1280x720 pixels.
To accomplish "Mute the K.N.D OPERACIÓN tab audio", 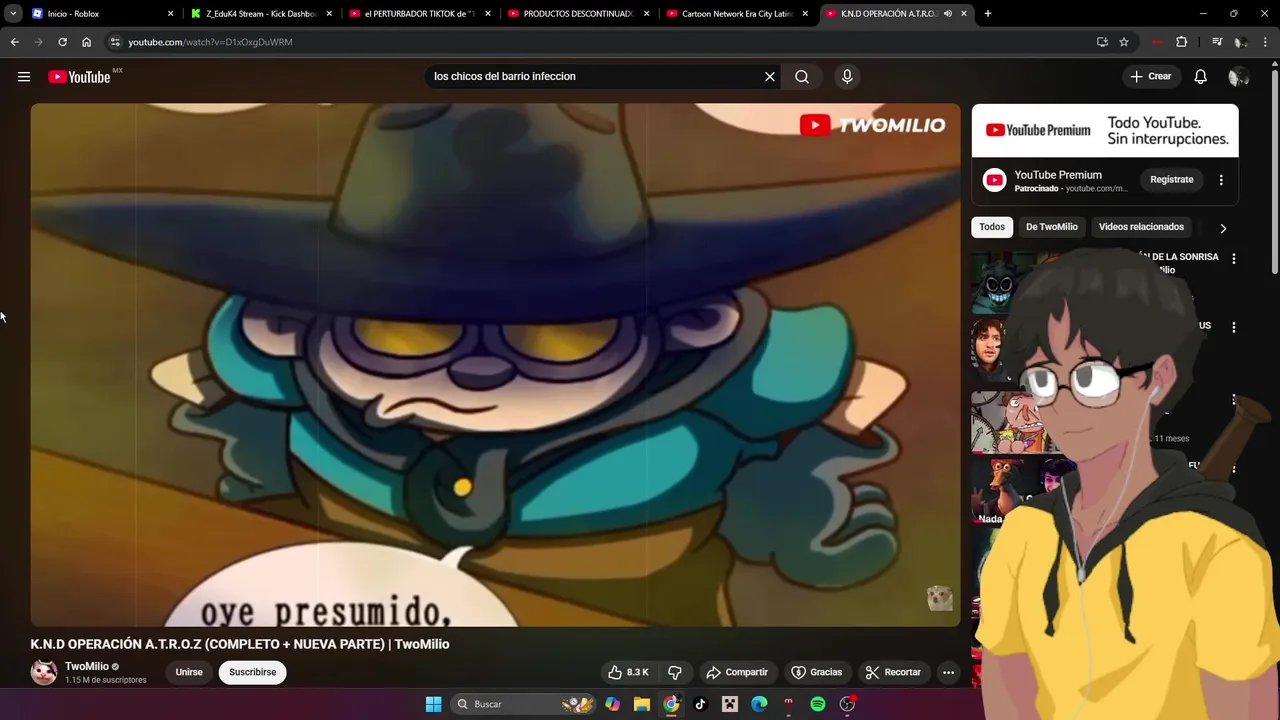I will [947, 14].
